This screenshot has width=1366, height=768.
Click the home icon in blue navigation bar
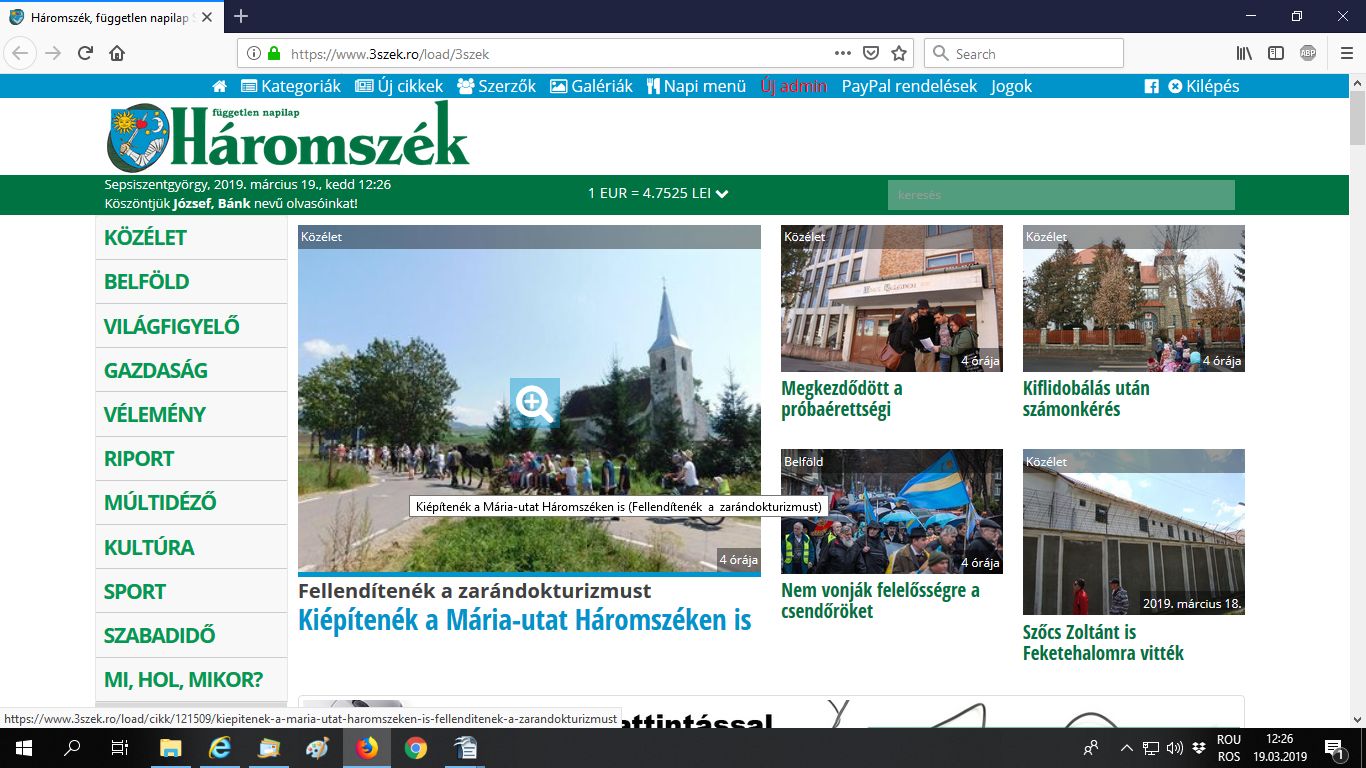220,86
